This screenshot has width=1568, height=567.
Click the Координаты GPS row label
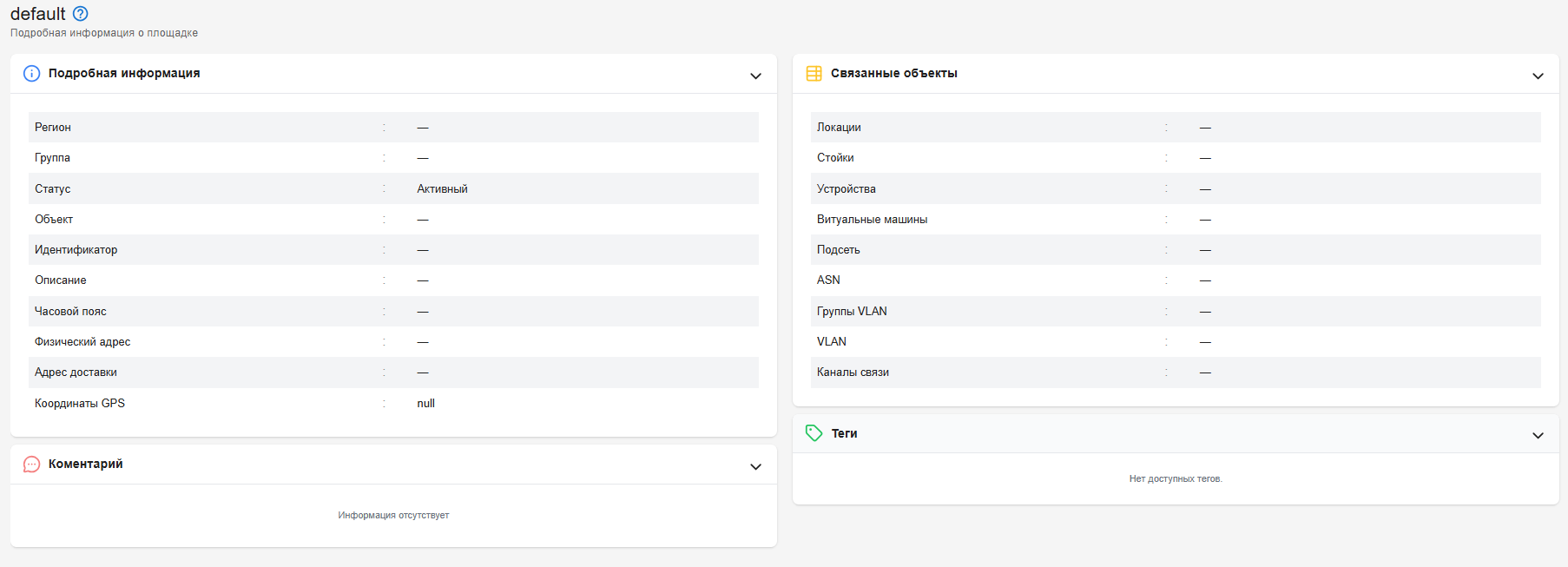80,403
